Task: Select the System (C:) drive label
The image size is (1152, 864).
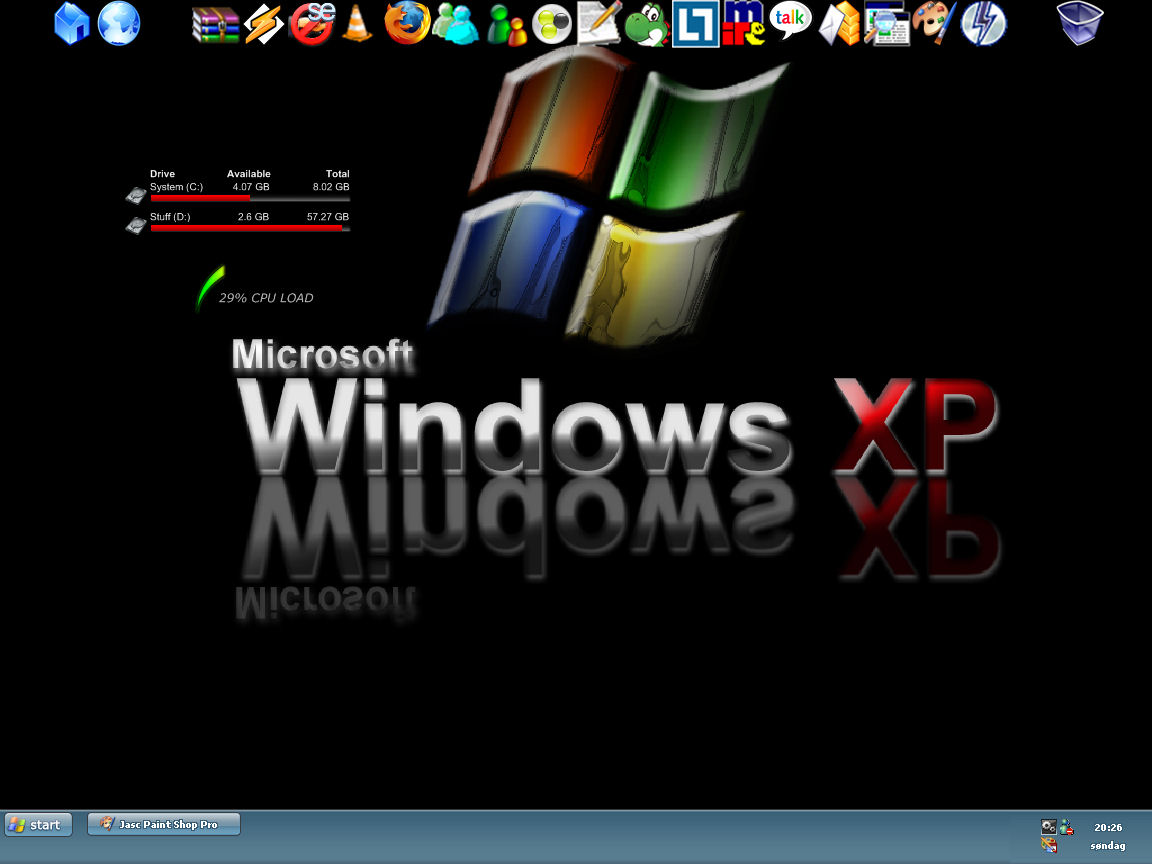Action: 176,187
